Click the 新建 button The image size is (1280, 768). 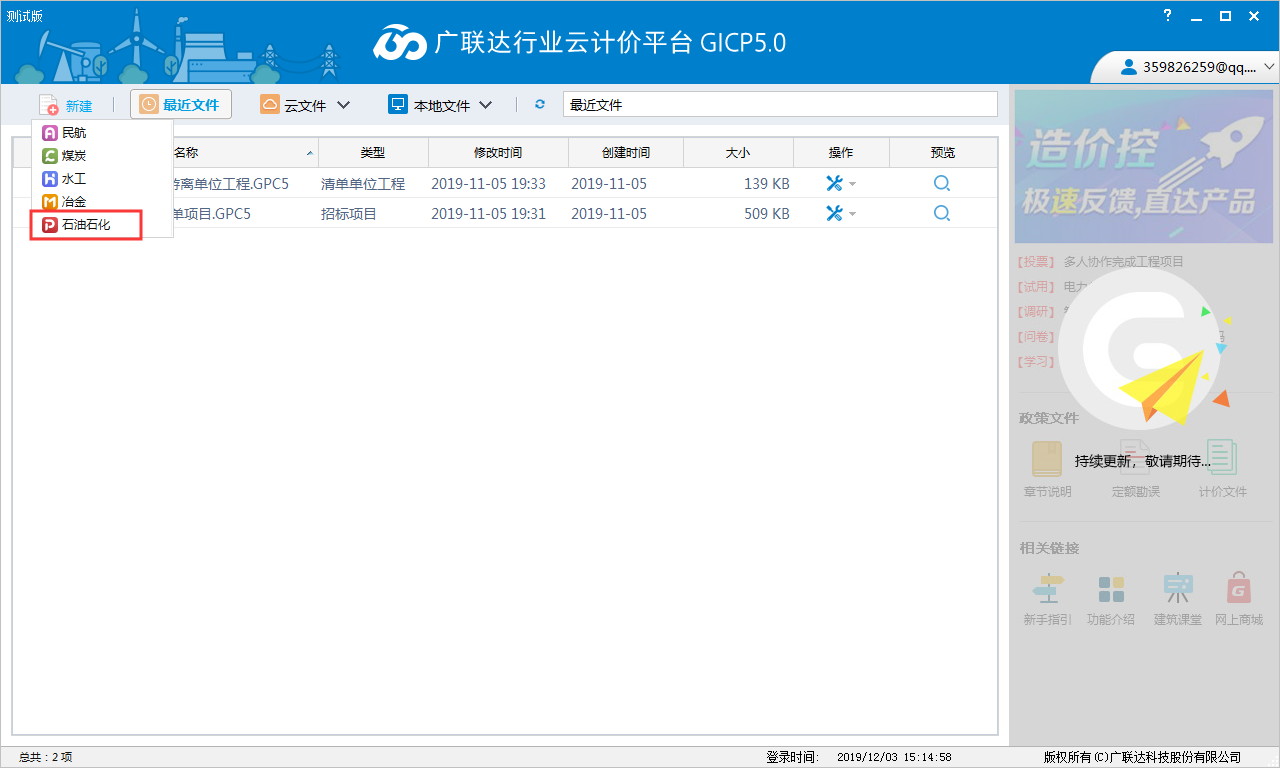[68, 104]
